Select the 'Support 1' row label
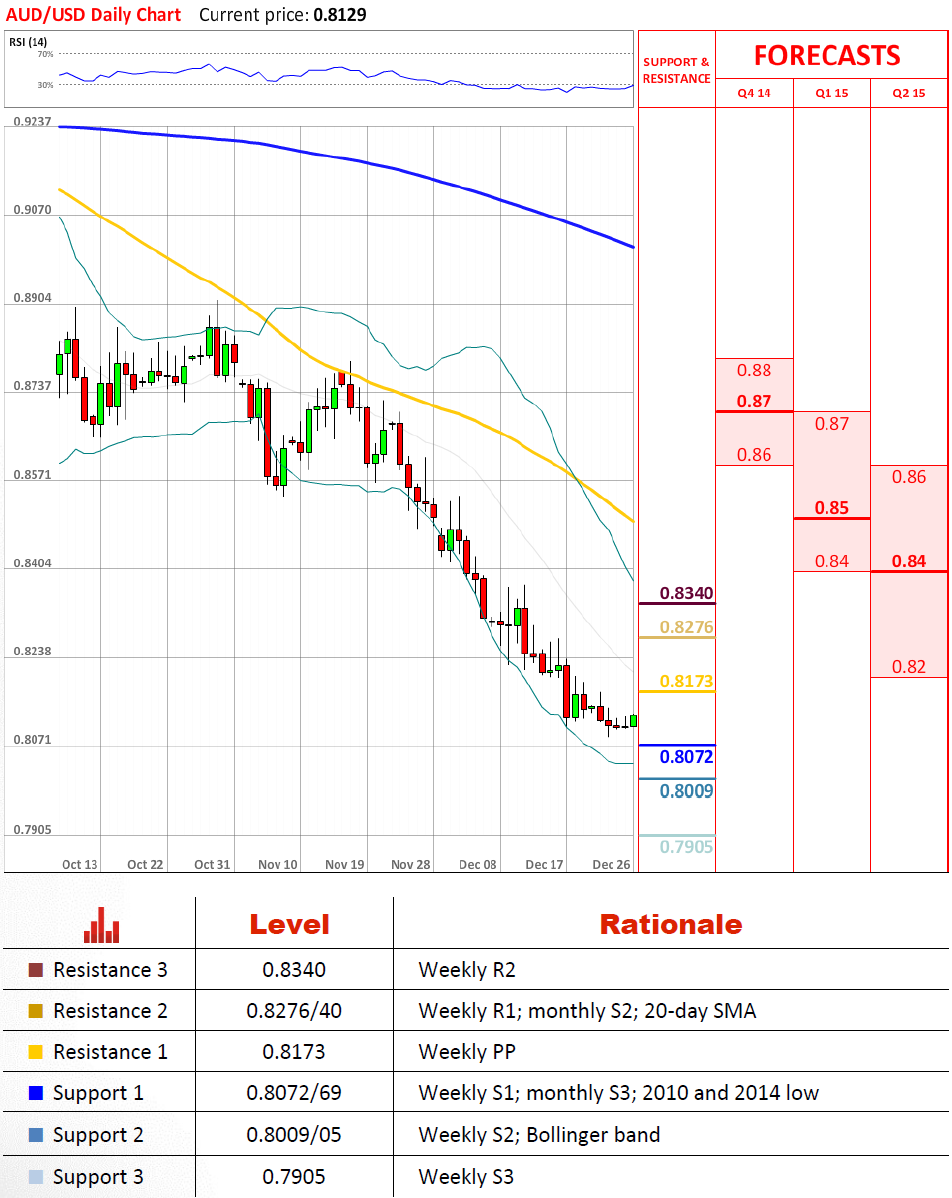 [98, 1093]
